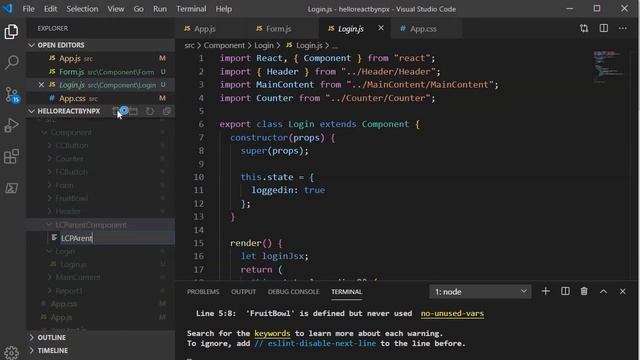Close Login.js in Open Editors list
Image resolution: width=640 pixels, height=360 pixels.
tap(41, 85)
